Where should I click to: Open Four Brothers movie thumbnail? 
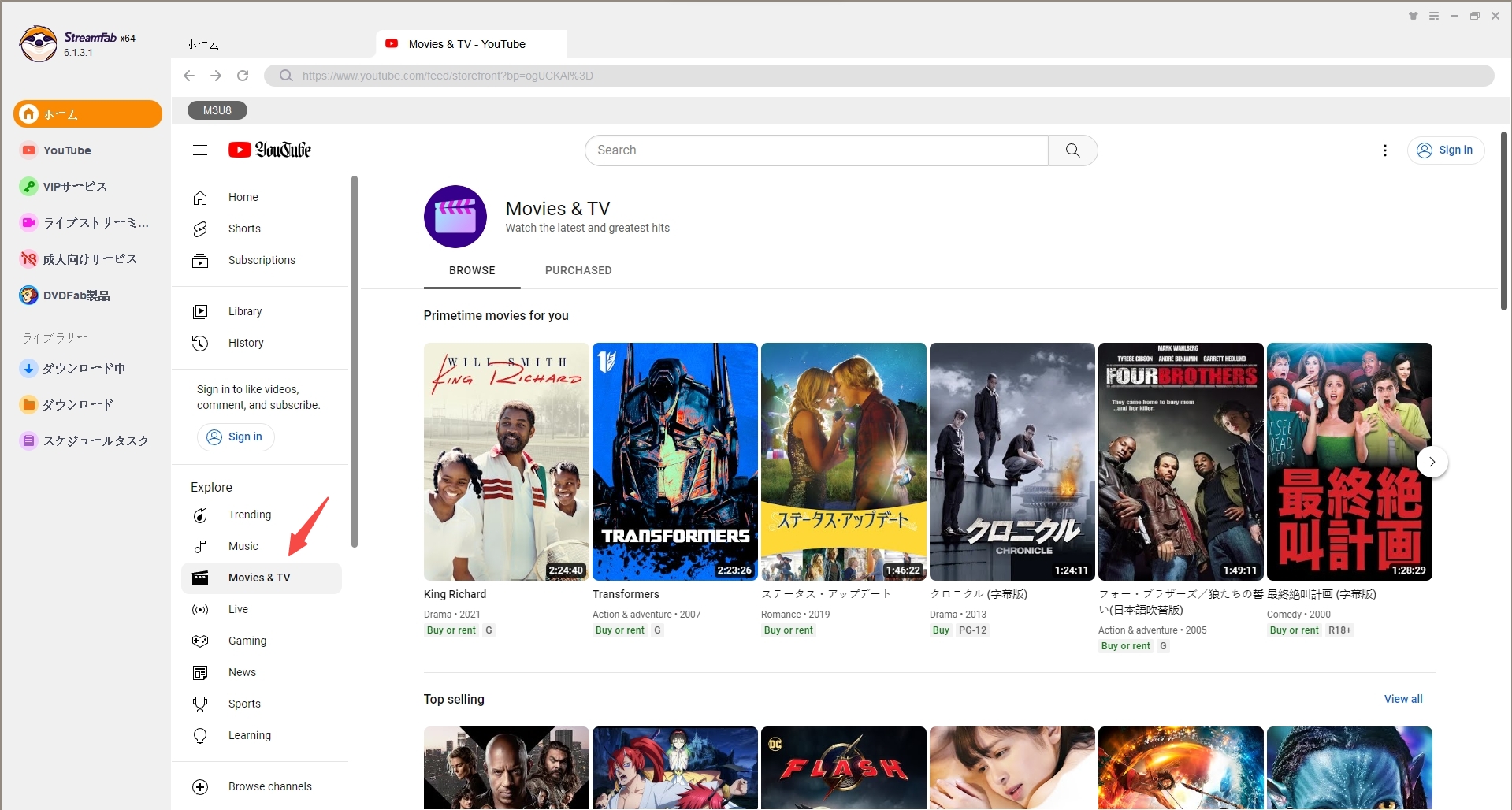1181,462
